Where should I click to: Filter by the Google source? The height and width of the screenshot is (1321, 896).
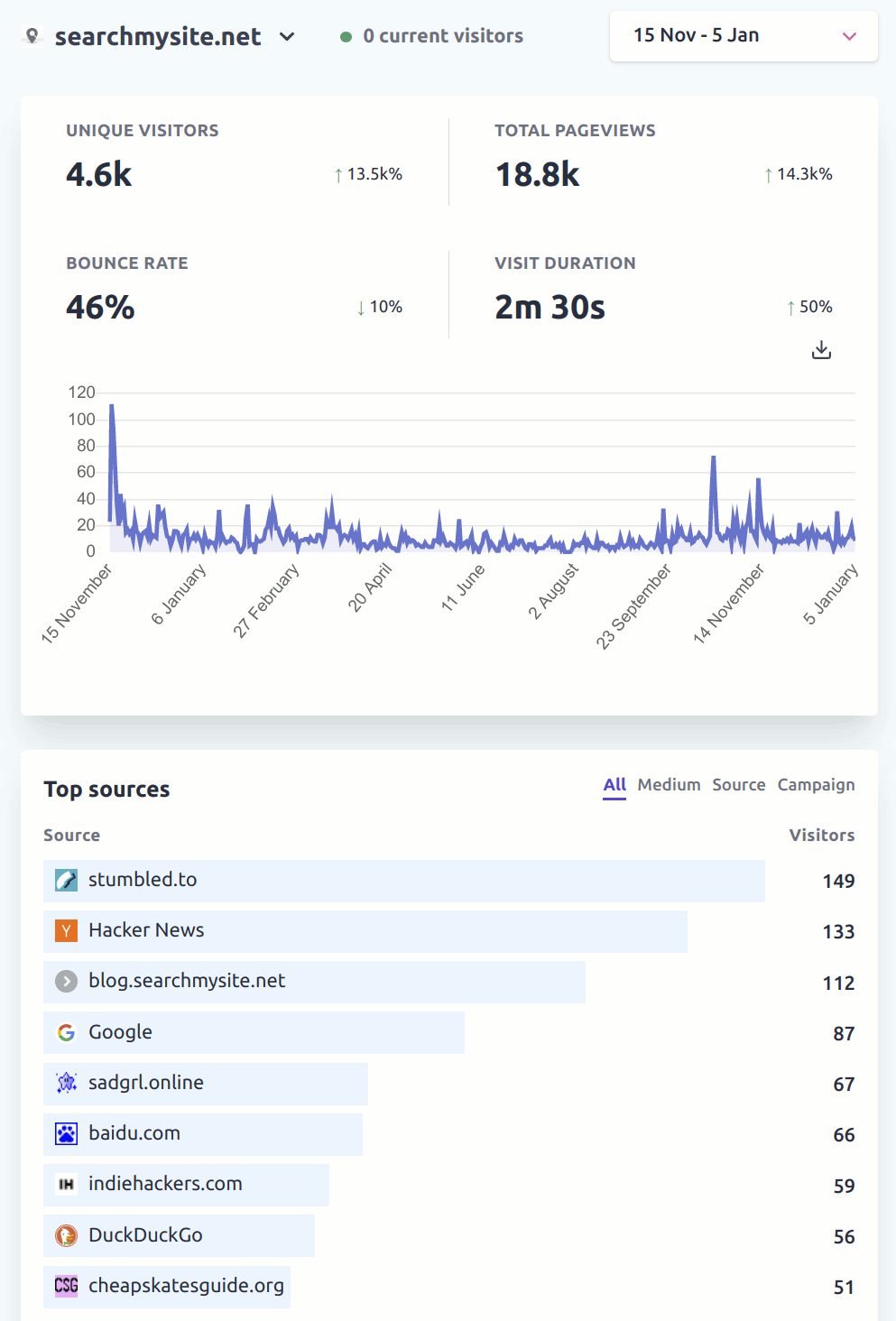(x=448, y=1032)
